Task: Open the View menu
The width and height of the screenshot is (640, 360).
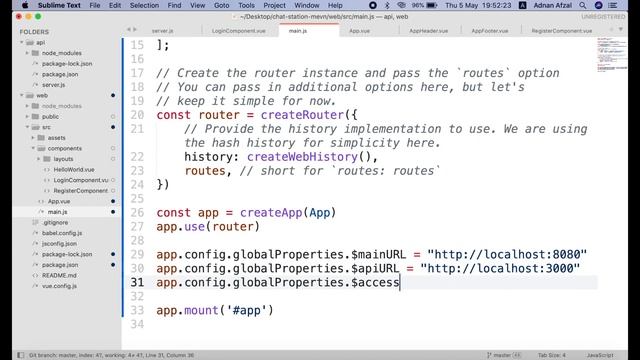Action: pyautogui.click(x=198, y=5)
